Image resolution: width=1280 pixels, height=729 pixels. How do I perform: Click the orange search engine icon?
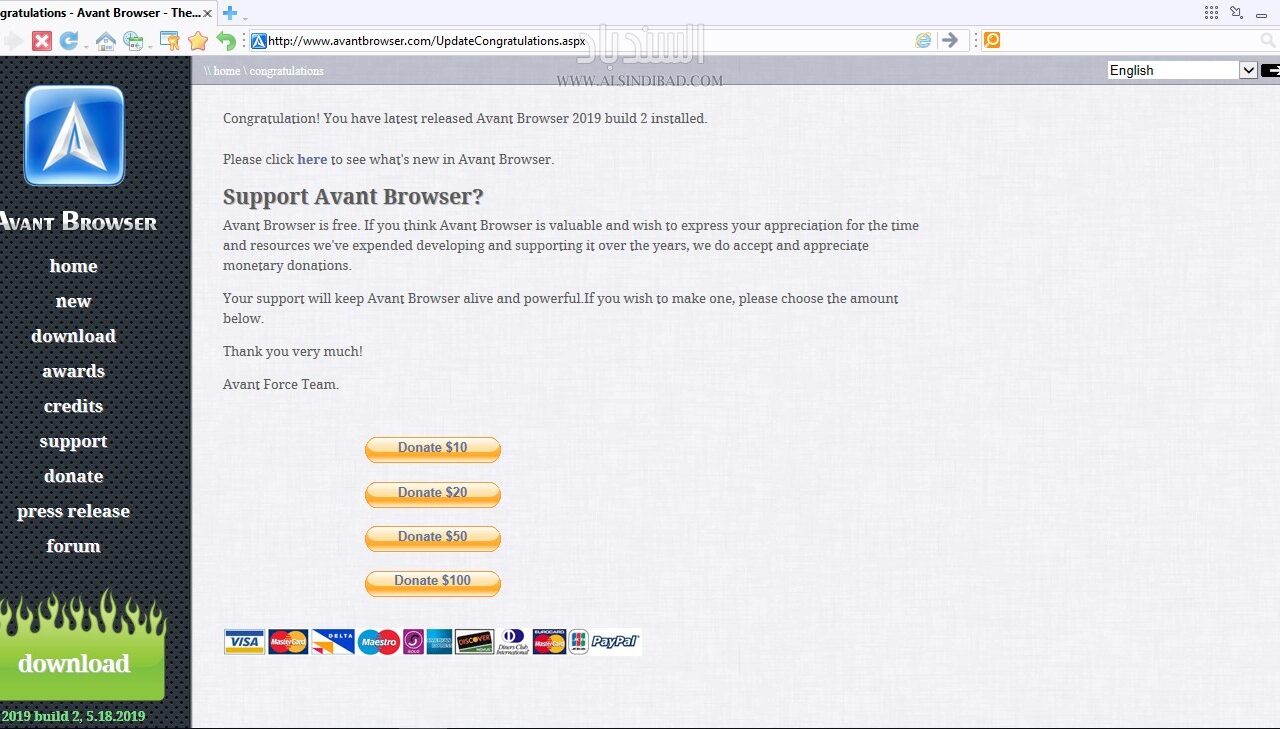(x=991, y=40)
